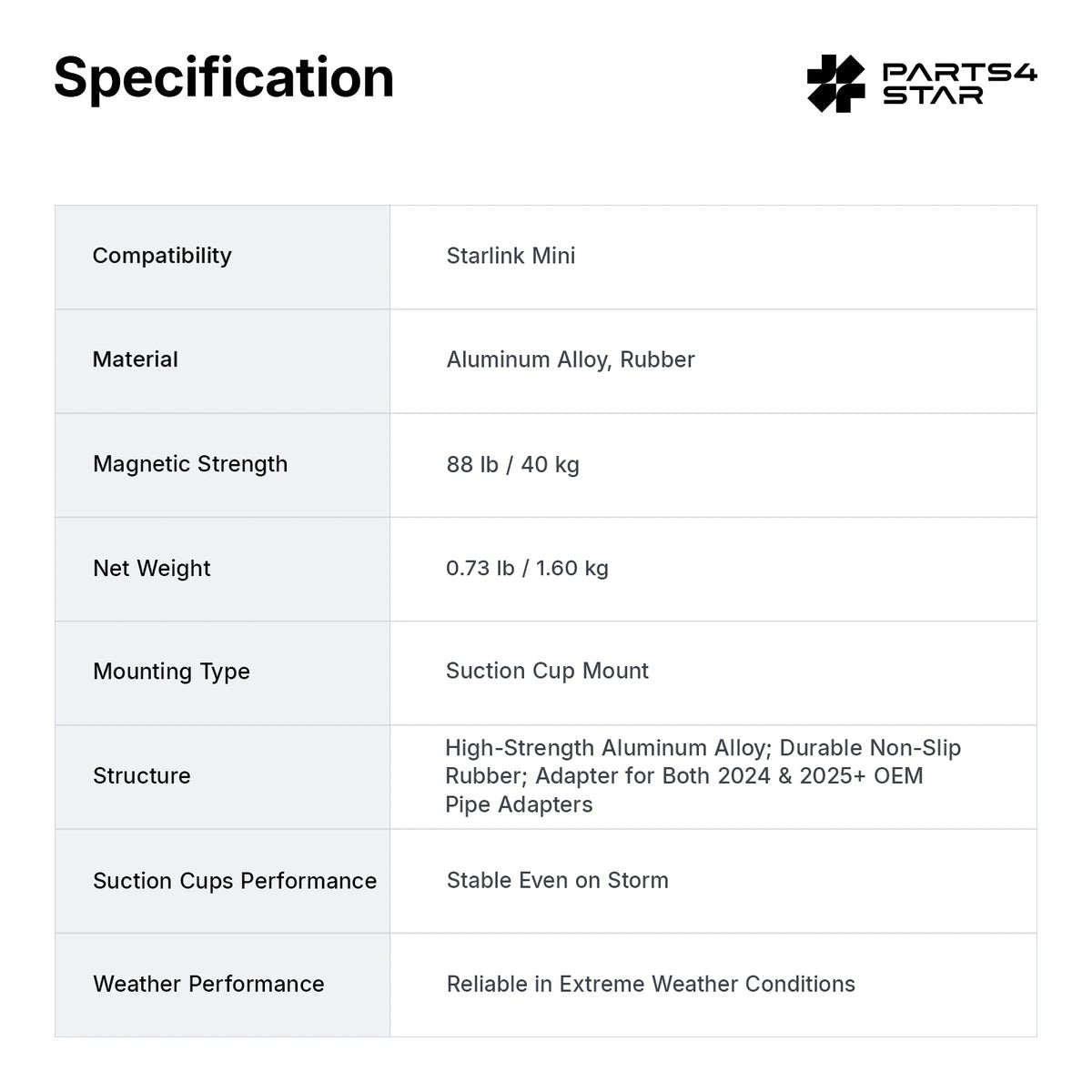
Task: Click the 0.73 lb / 1.60 kg value
Action: (x=527, y=568)
